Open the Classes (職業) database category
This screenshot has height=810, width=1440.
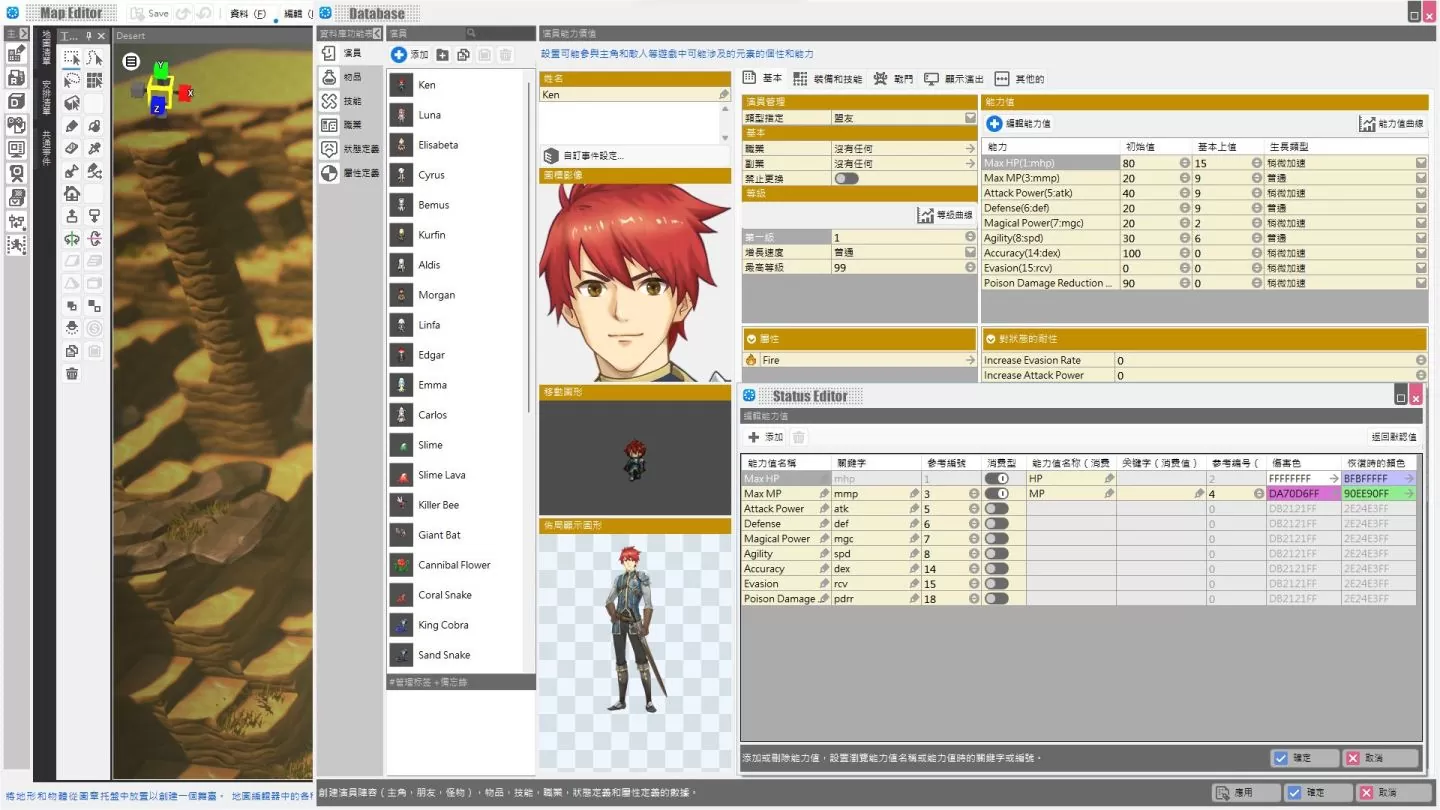[x=351, y=125]
